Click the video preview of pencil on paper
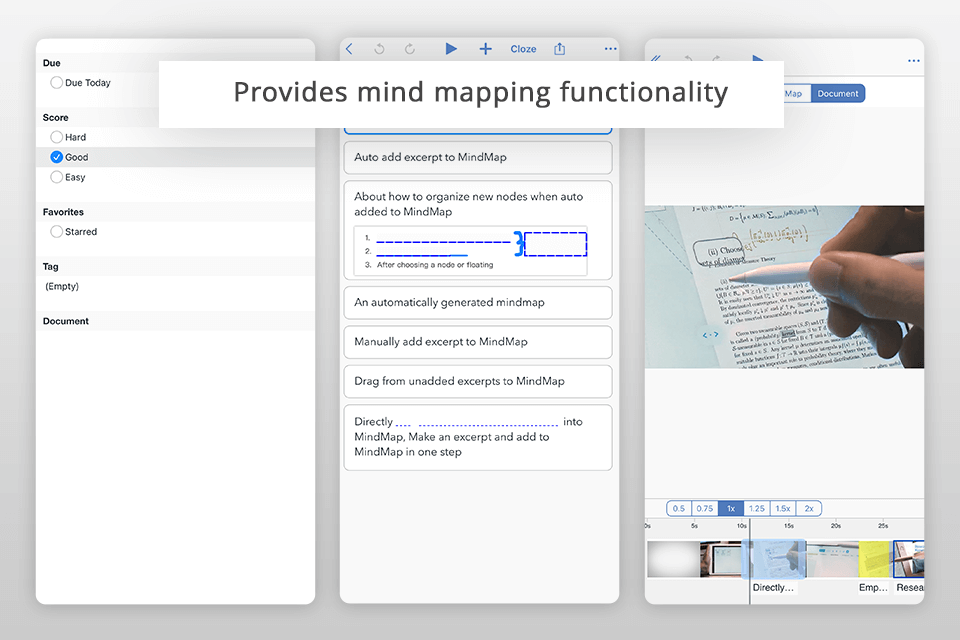960x640 pixels. (784, 287)
